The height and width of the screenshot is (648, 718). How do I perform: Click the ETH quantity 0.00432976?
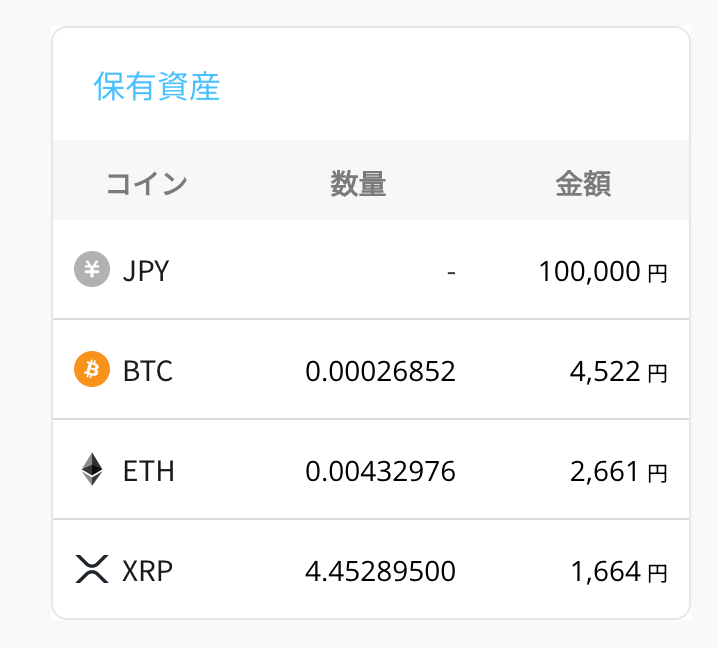point(380,472)
